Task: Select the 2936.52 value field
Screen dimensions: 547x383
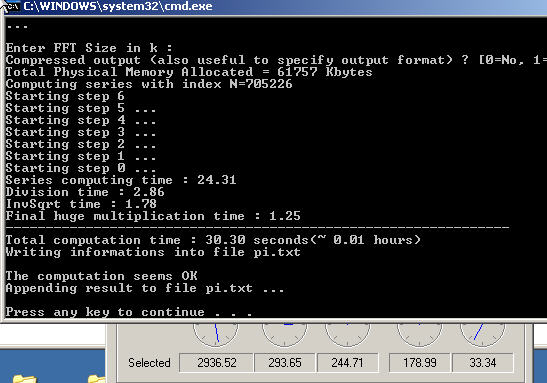Action: [x=216, y=363]
